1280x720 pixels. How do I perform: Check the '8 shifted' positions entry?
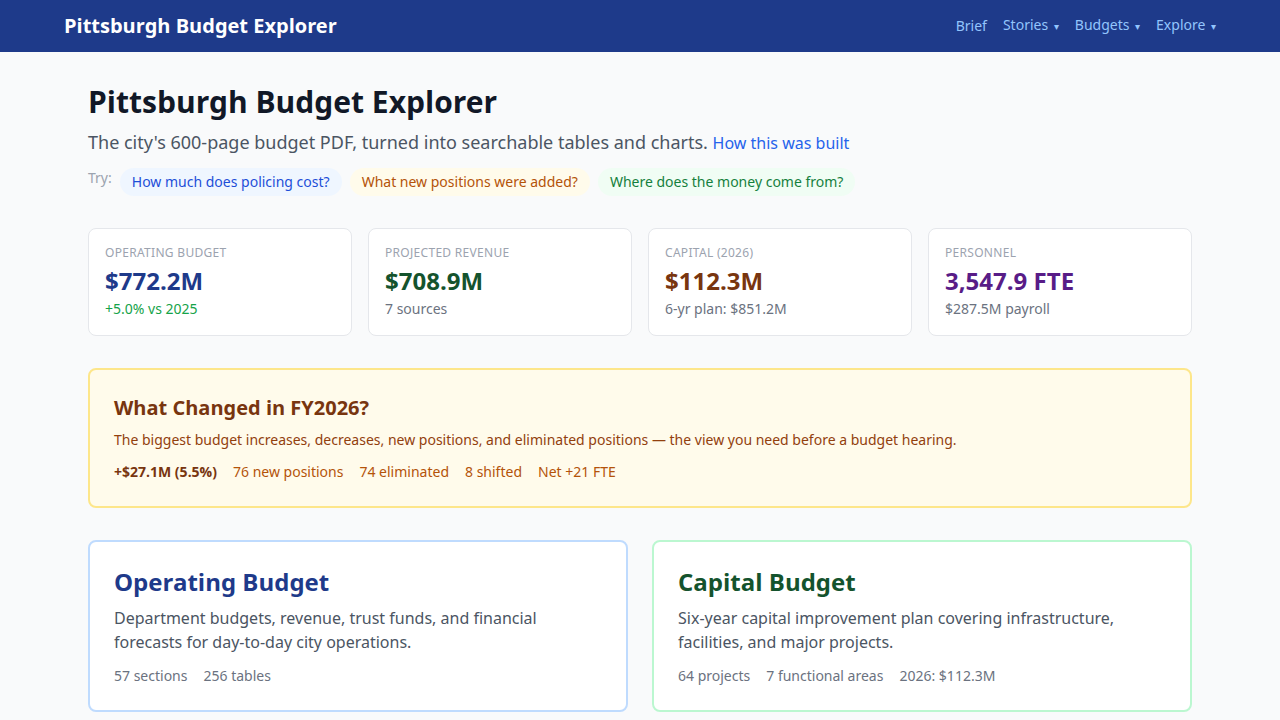493,471
